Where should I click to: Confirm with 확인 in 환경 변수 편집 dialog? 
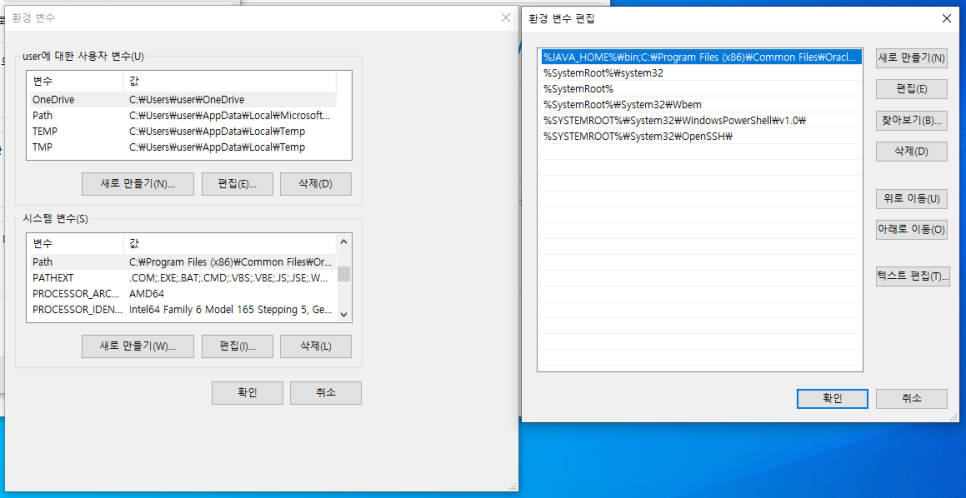pos(832,398)
